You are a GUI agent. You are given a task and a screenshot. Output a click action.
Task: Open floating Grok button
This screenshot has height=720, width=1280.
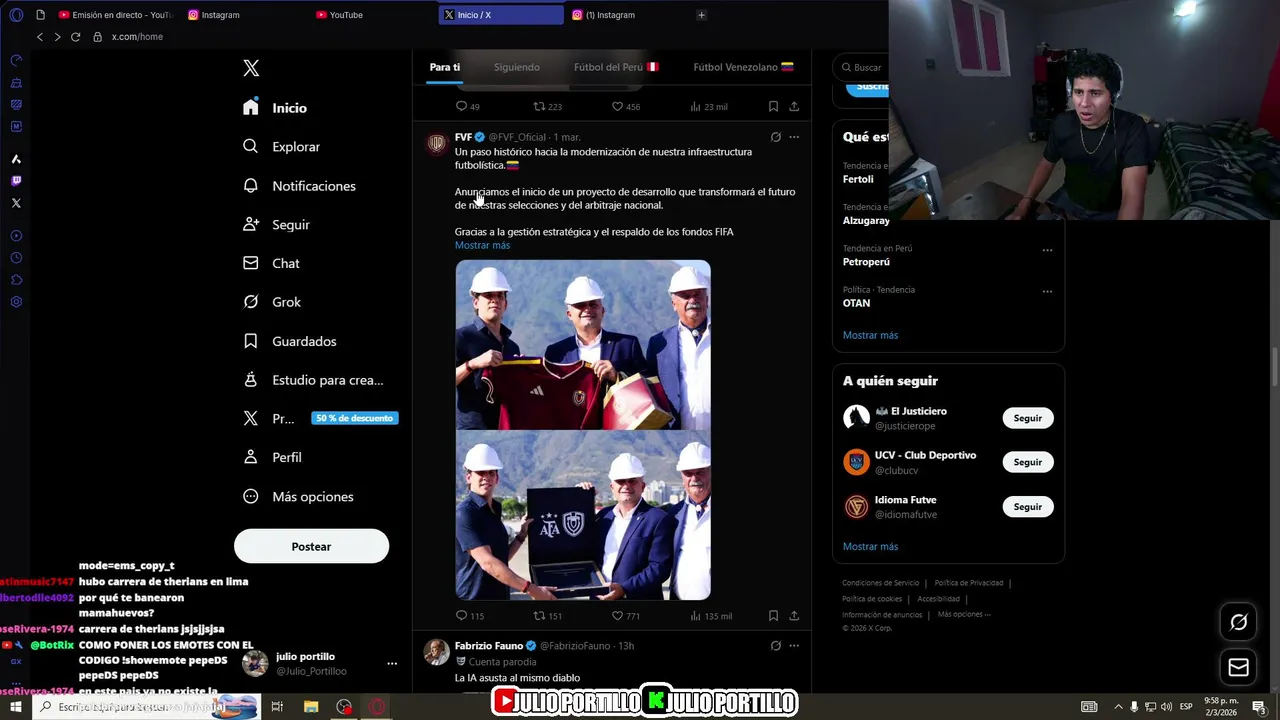(x=1238, y=622)
